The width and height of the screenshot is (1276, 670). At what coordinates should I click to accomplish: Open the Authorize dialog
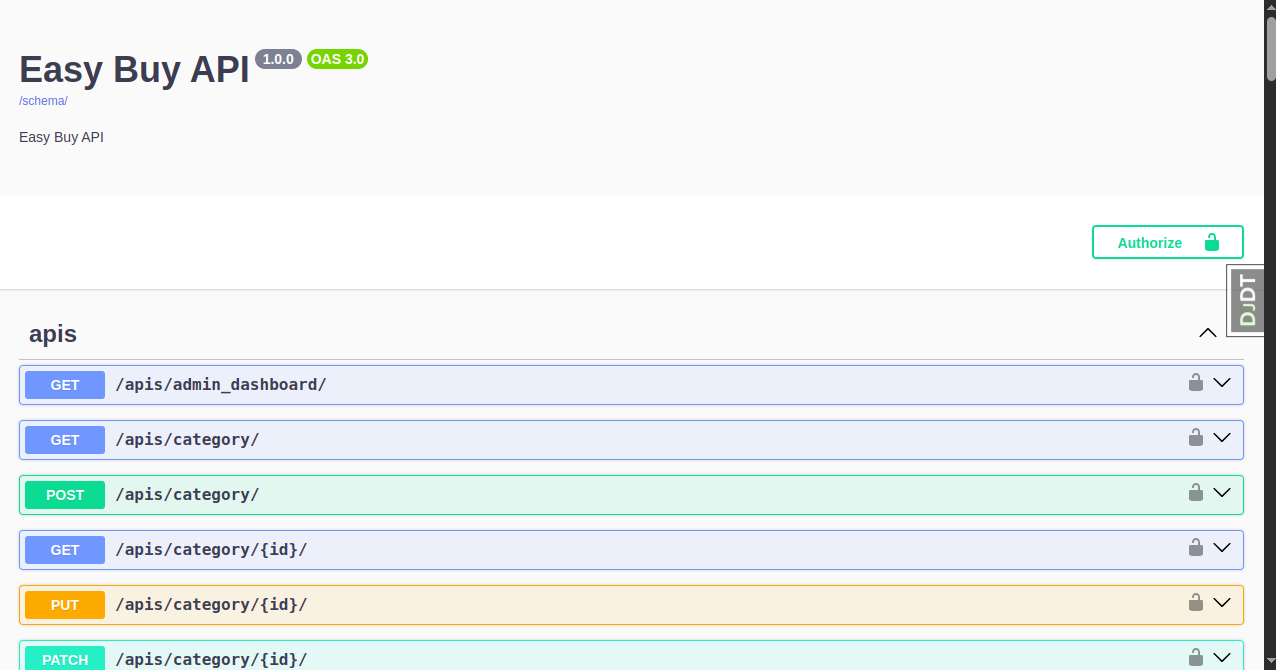click(1150, 242)
